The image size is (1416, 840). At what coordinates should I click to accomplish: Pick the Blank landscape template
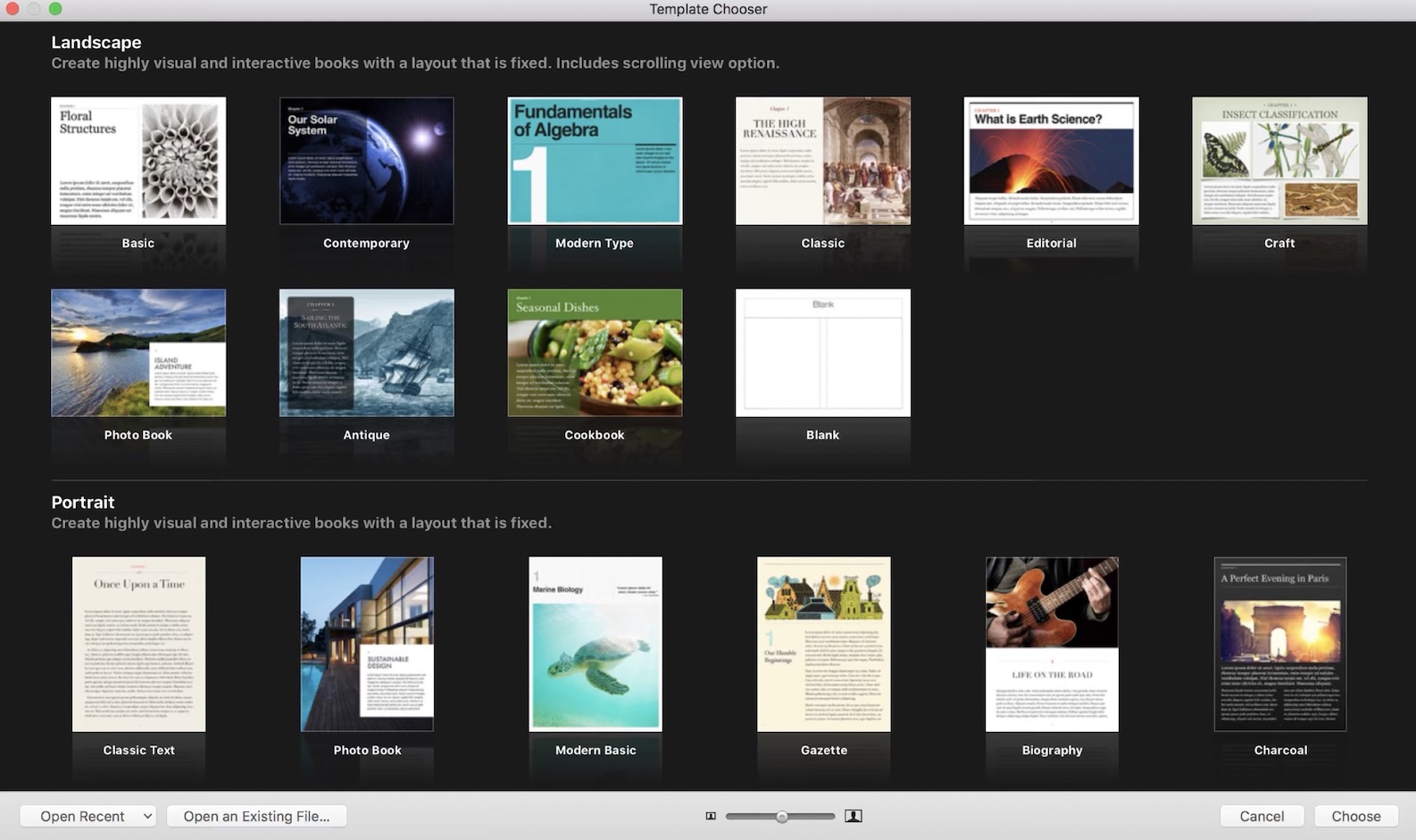(x=822, y=353)
